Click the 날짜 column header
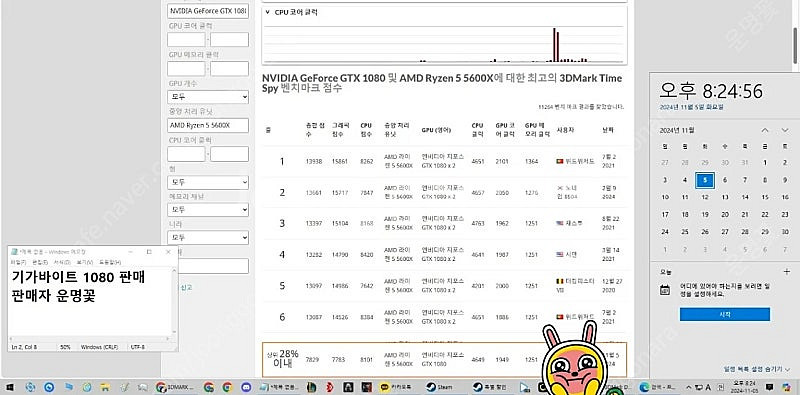The image size is (800, 395). 608,130
